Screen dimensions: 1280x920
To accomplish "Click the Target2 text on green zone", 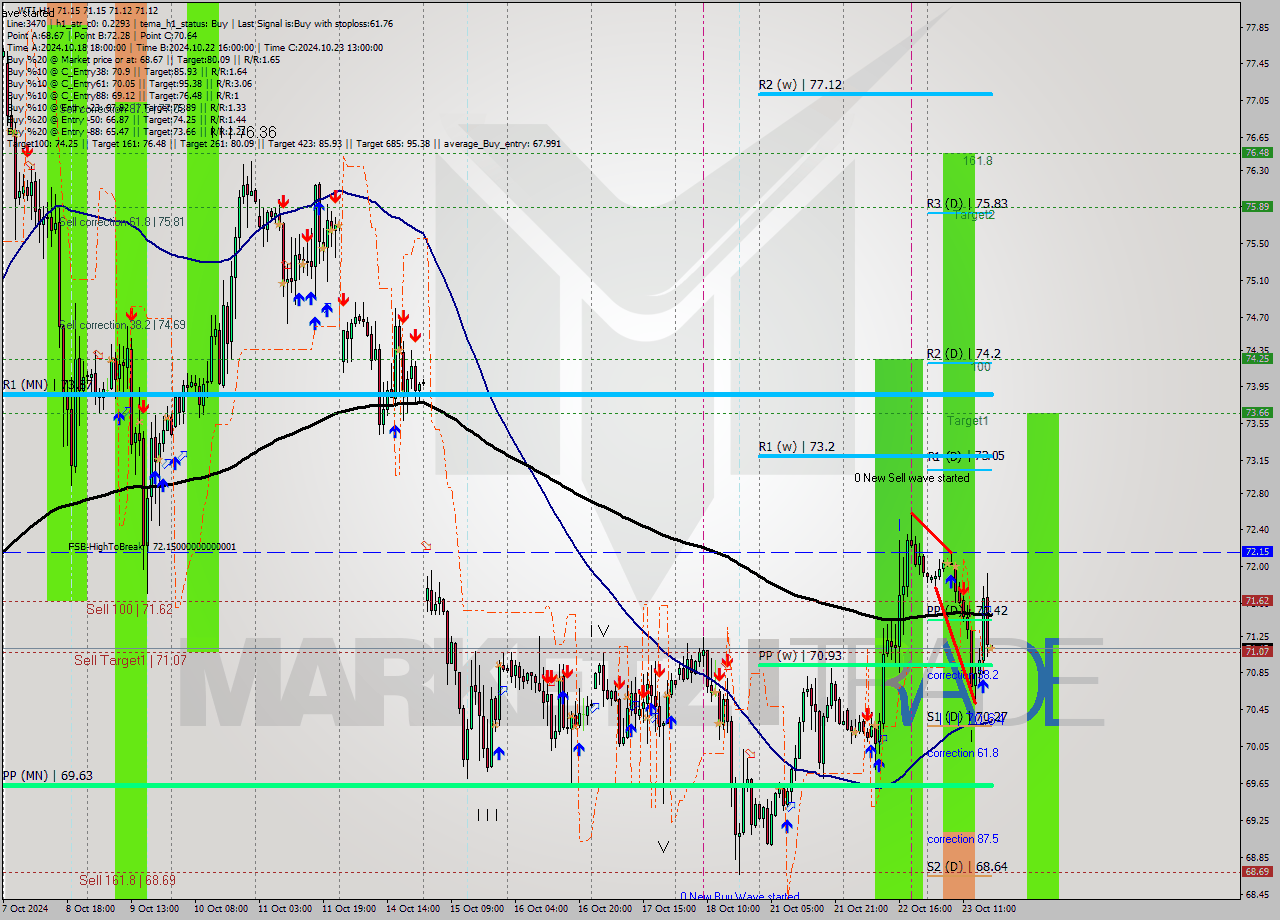I will point(974,214).
